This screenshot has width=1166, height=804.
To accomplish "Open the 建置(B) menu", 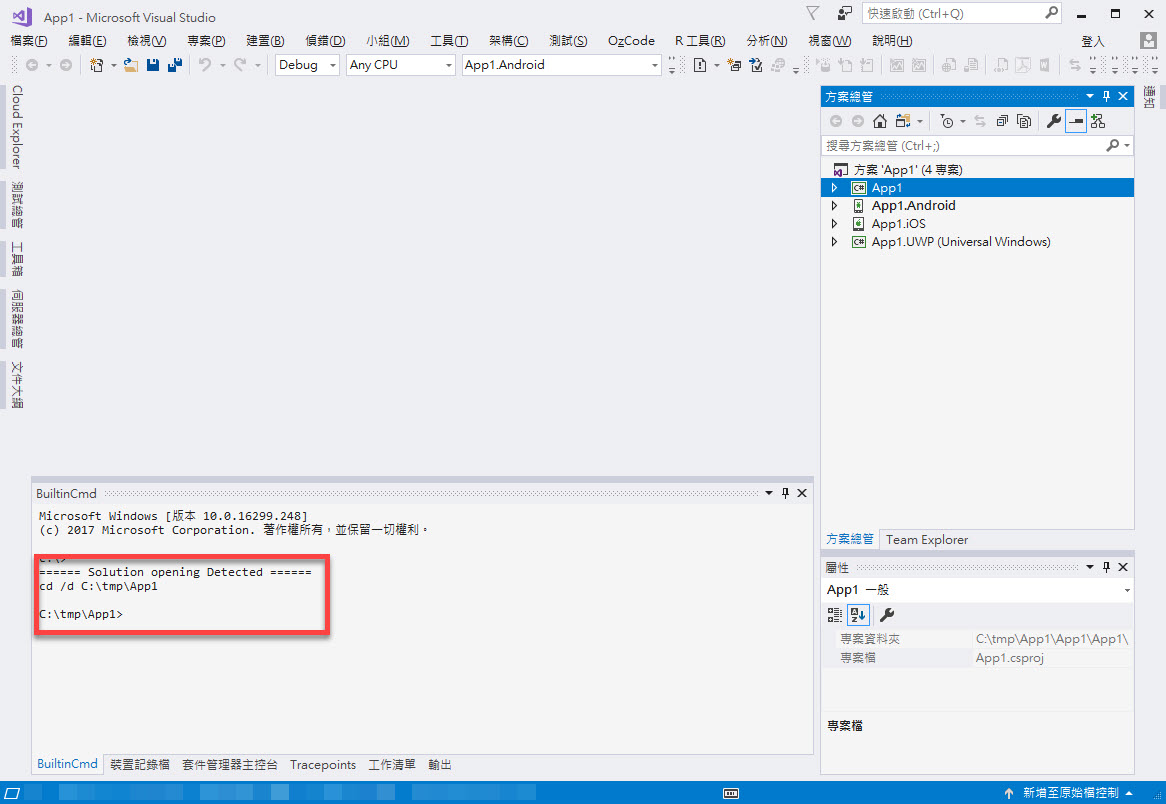I will 265,41.
